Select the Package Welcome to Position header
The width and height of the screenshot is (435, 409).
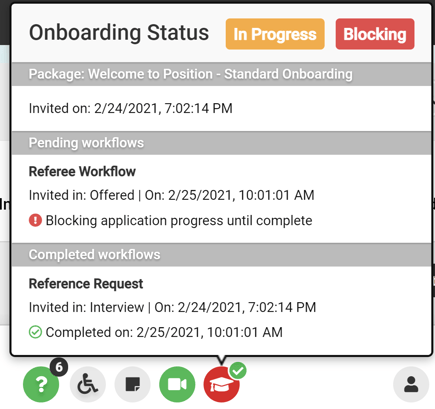221,74
